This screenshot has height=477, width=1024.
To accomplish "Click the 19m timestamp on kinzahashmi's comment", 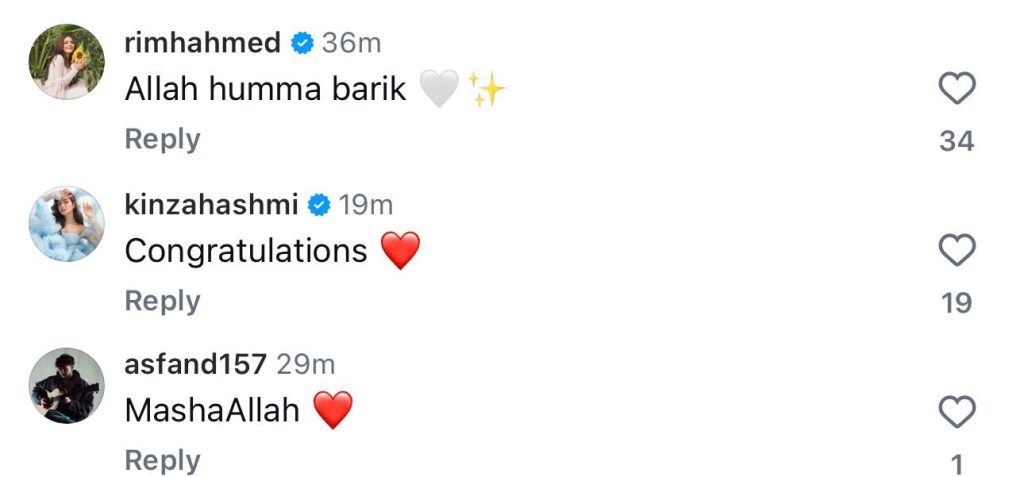I will [x=365, y=205].
